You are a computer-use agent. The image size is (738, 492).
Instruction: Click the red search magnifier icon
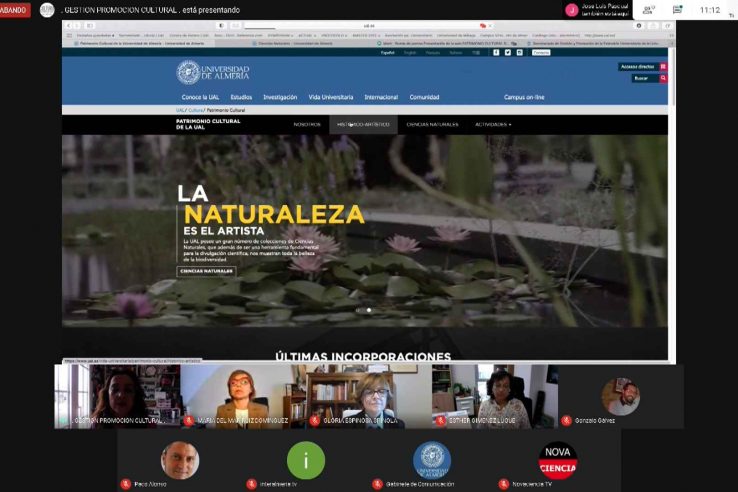point(663,78)
